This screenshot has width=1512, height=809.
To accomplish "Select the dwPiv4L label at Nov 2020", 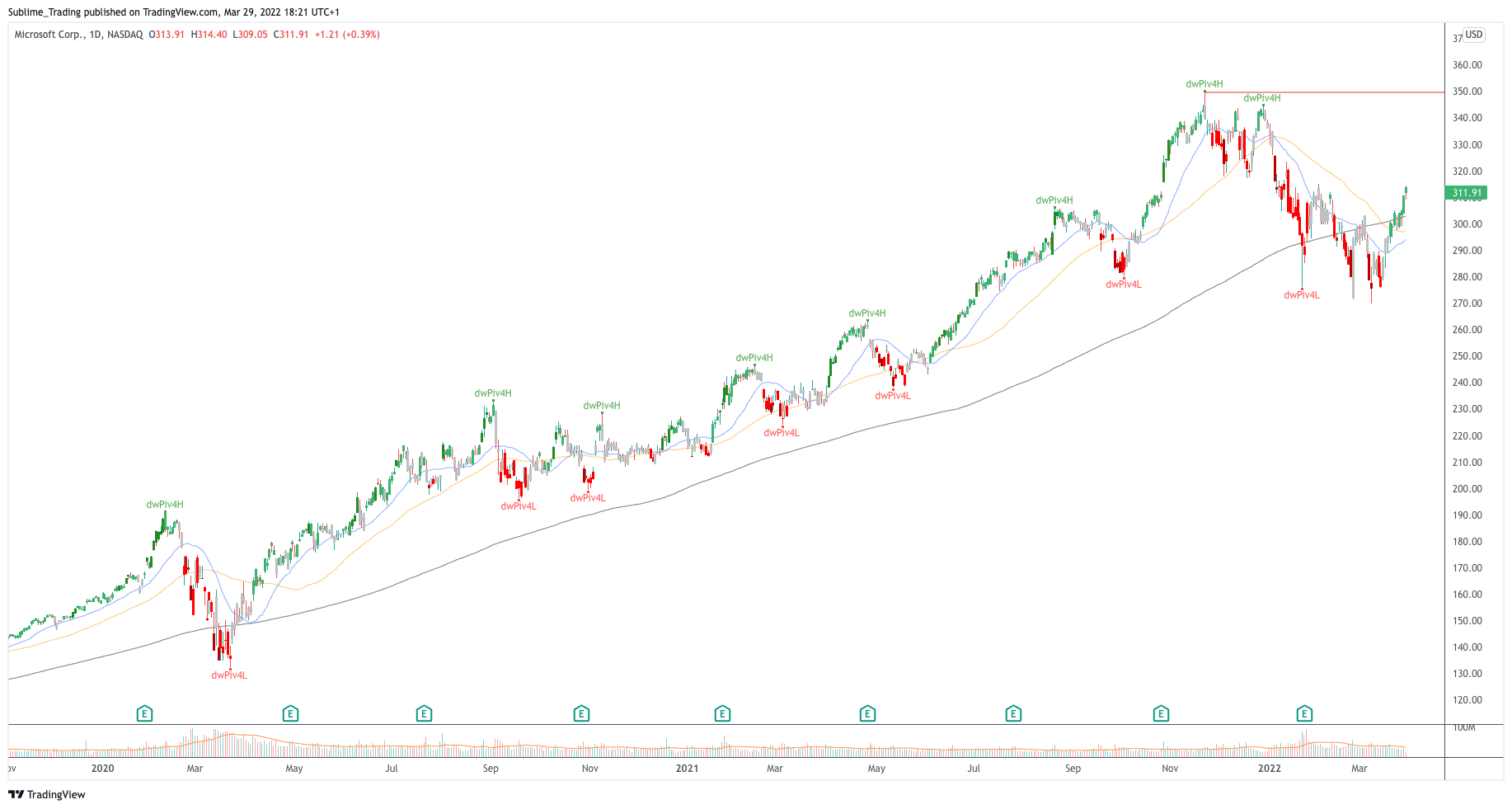I will [588, 498].
